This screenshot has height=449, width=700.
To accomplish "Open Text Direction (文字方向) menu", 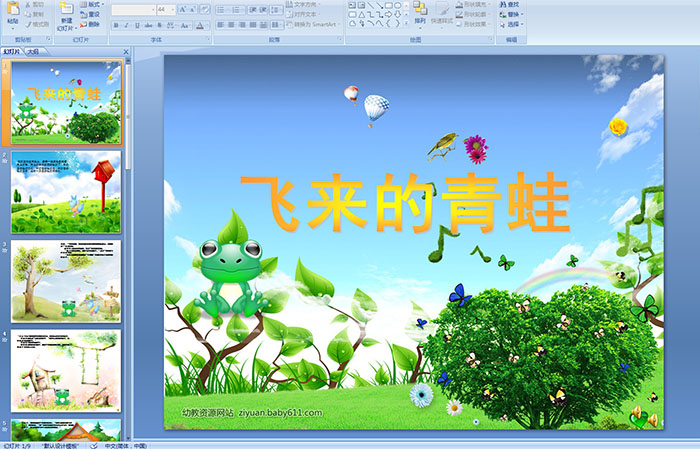I will tap(303, 4).
